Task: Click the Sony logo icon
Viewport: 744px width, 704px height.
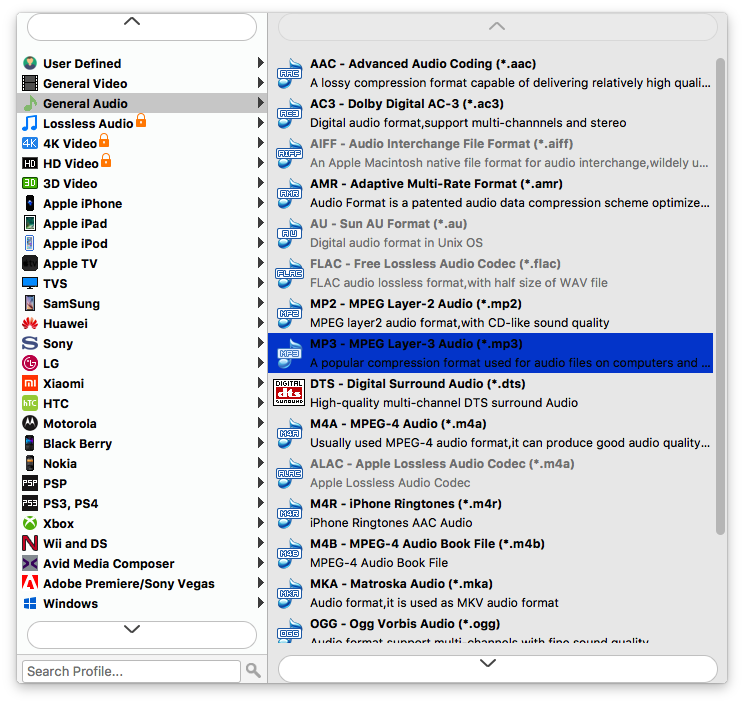Action: (30, 343)
